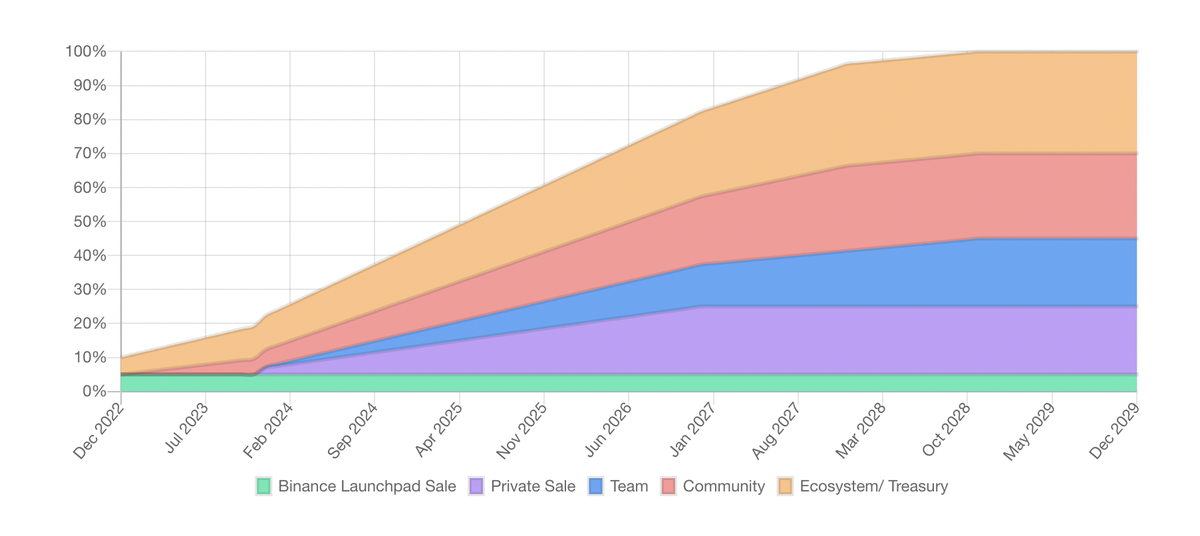
Task: Click the blue Team legend swatch
Action: (x=596, y=487)
